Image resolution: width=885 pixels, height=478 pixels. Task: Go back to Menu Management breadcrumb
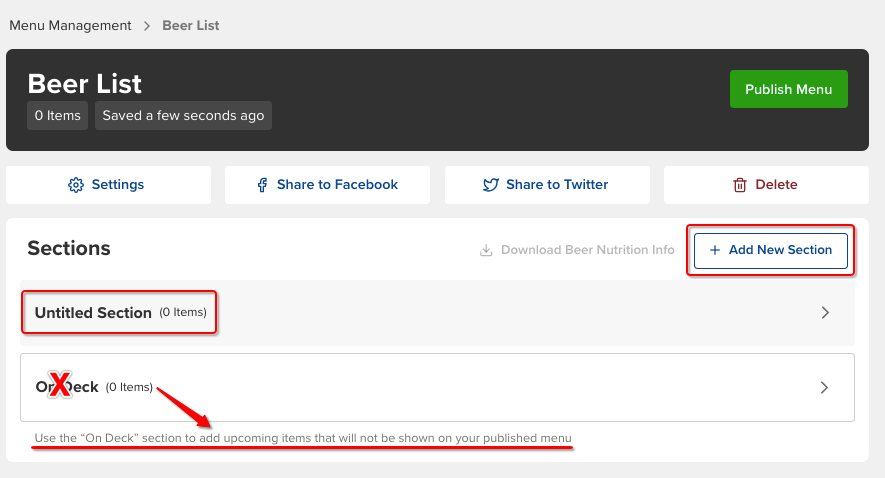(x=70, y=26)
